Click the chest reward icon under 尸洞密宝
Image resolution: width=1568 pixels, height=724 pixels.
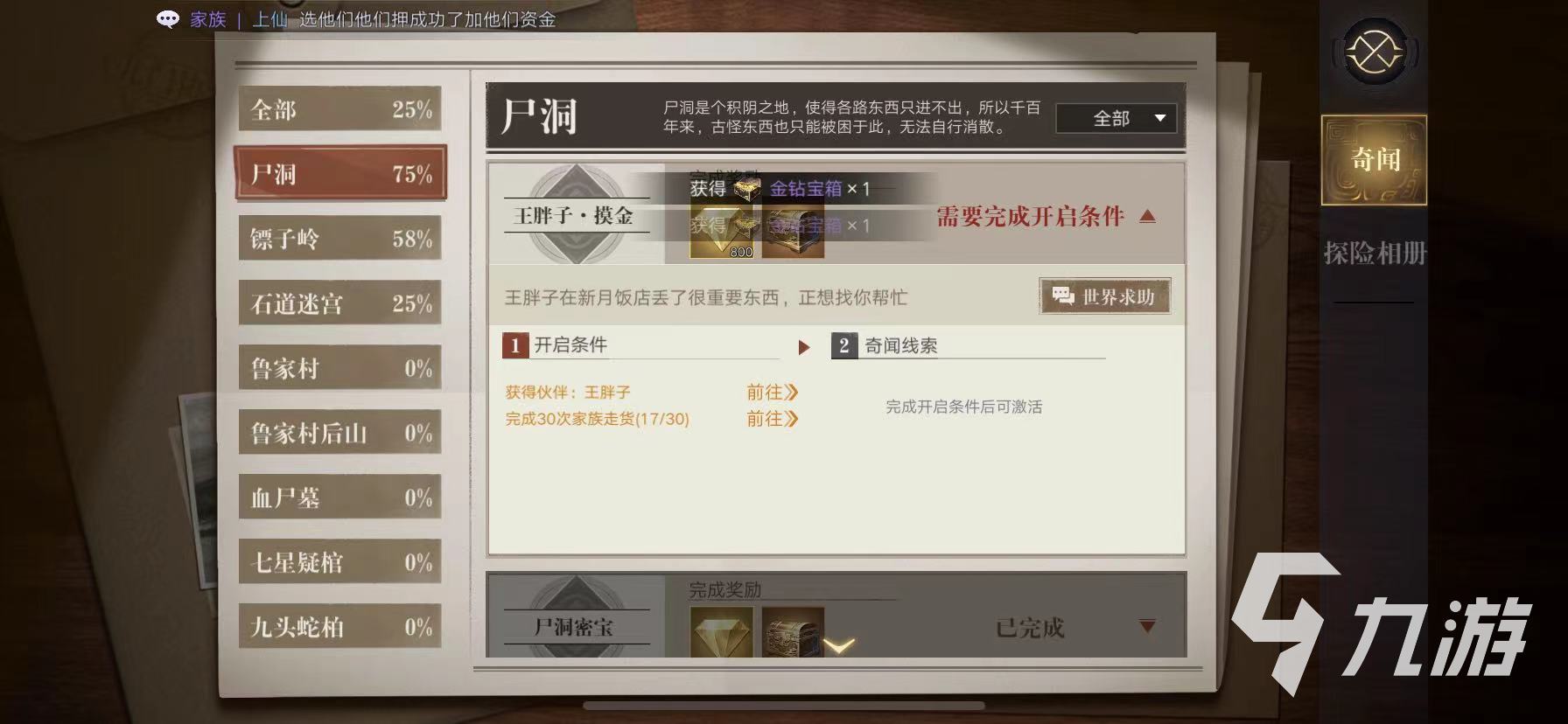(x=793, y=631)
